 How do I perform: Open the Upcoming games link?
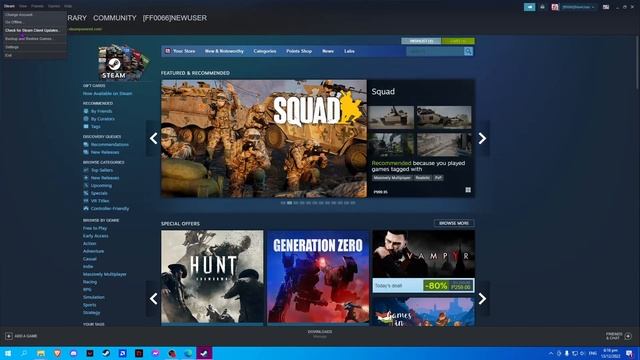coord(101,186)
